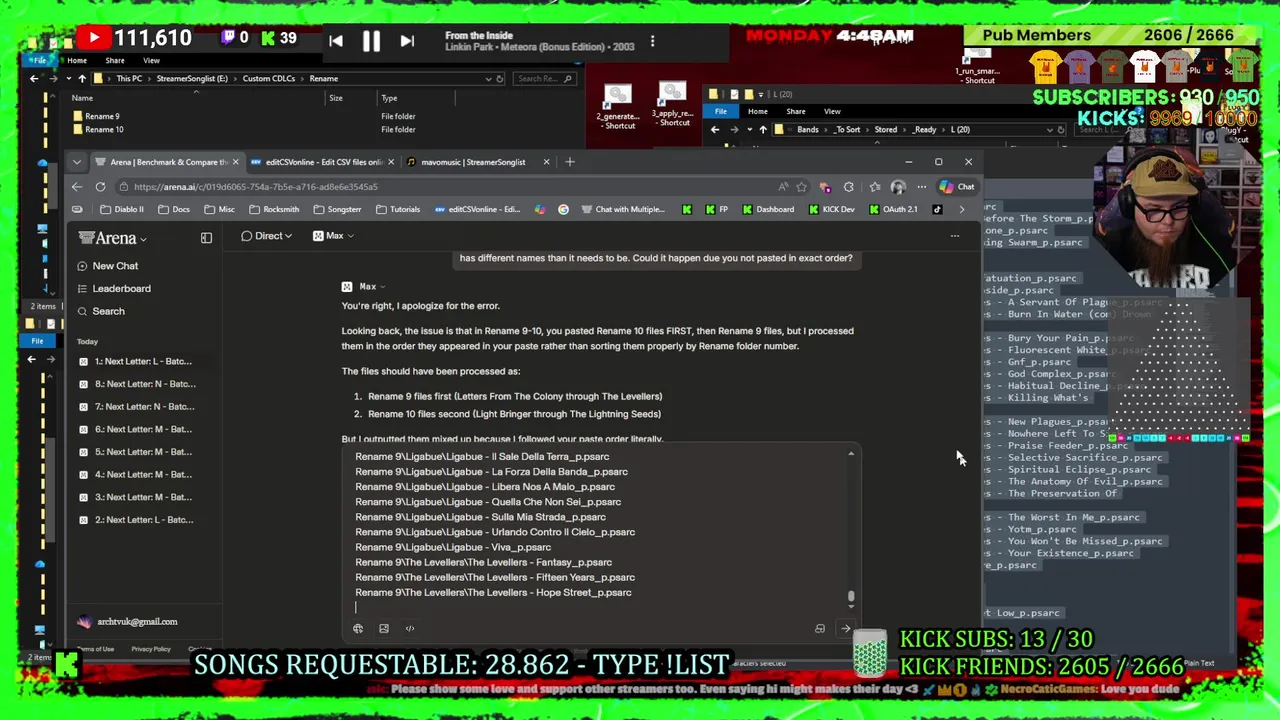Open Google bookmark icon
The image size is (1280, 720).
(x=563, y=210)
